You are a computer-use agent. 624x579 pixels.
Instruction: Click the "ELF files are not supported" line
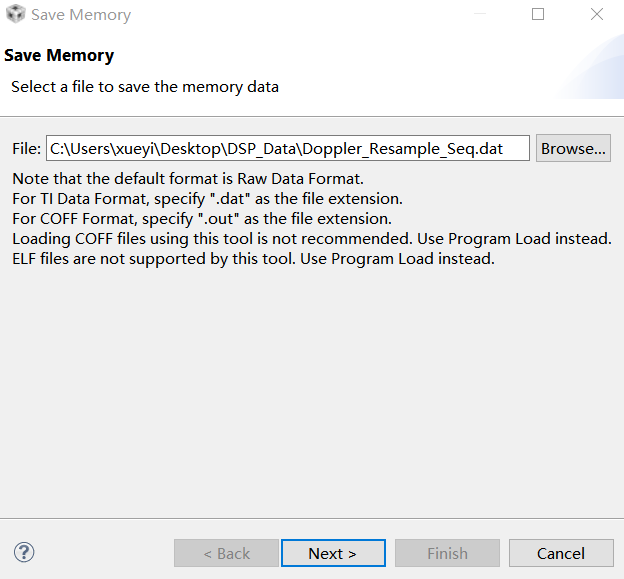pos(253,259)
